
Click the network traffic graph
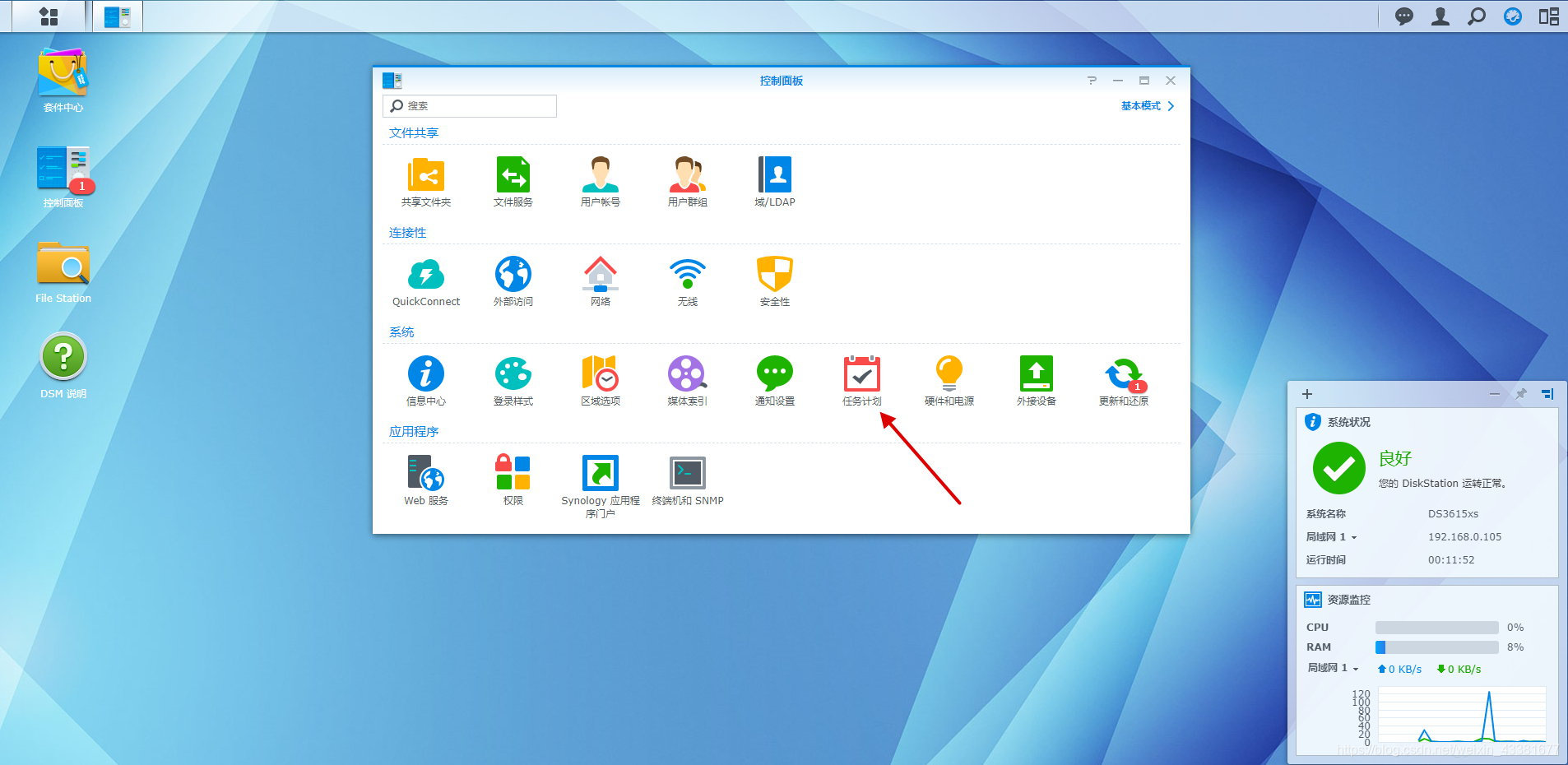[x=1462, y=715]
